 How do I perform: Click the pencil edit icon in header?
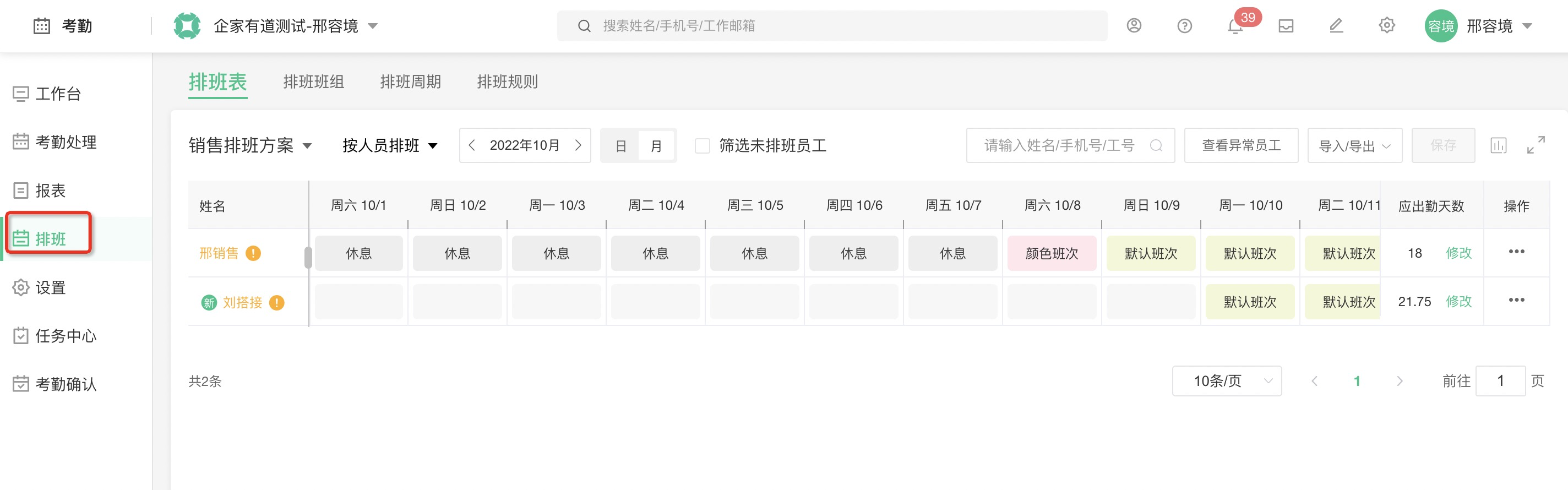click(x=1336, y=25)
